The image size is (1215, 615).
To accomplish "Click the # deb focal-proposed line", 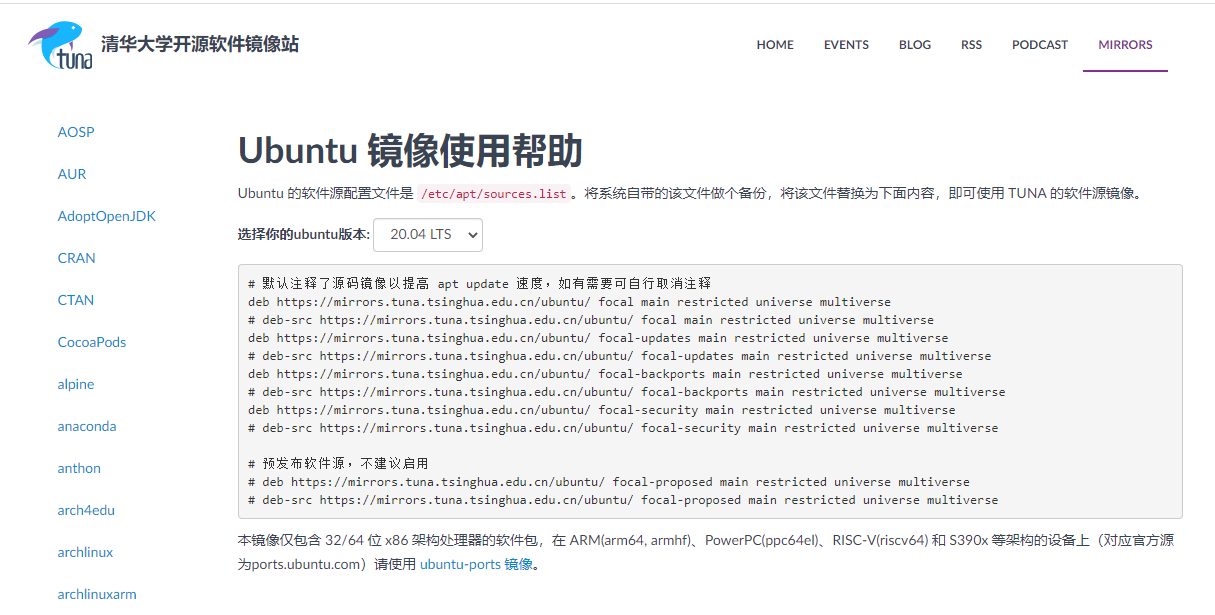I will (x=609, y=482).
